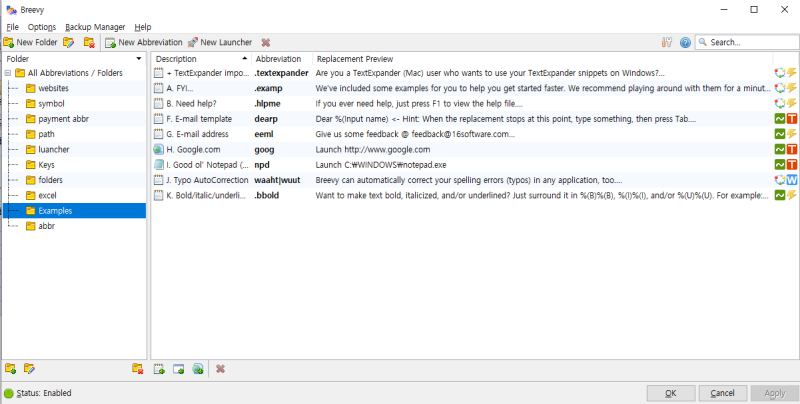Open the Backup Manager menu
The height and width of the screenshot is (404, 800).
click(x=95, y=27)
